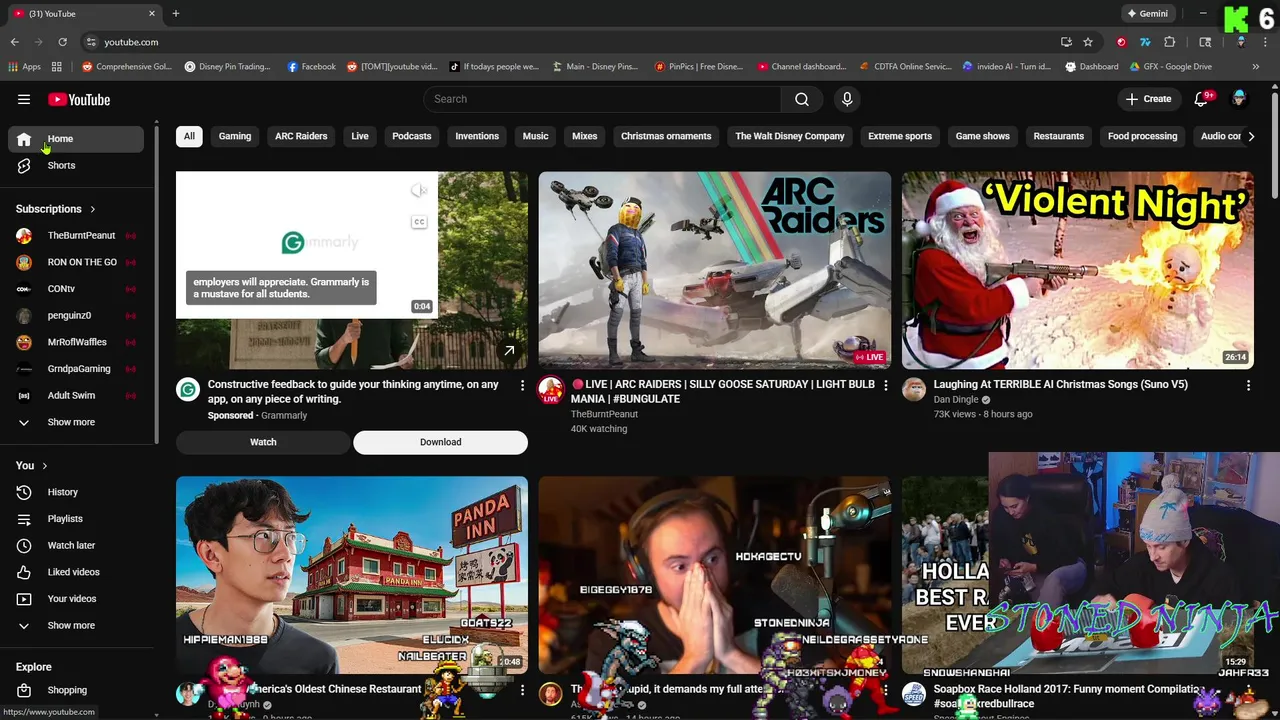Click TheBurntPeanut channel avatar under video
This screenshot has height=720, width=1280.
551,390
